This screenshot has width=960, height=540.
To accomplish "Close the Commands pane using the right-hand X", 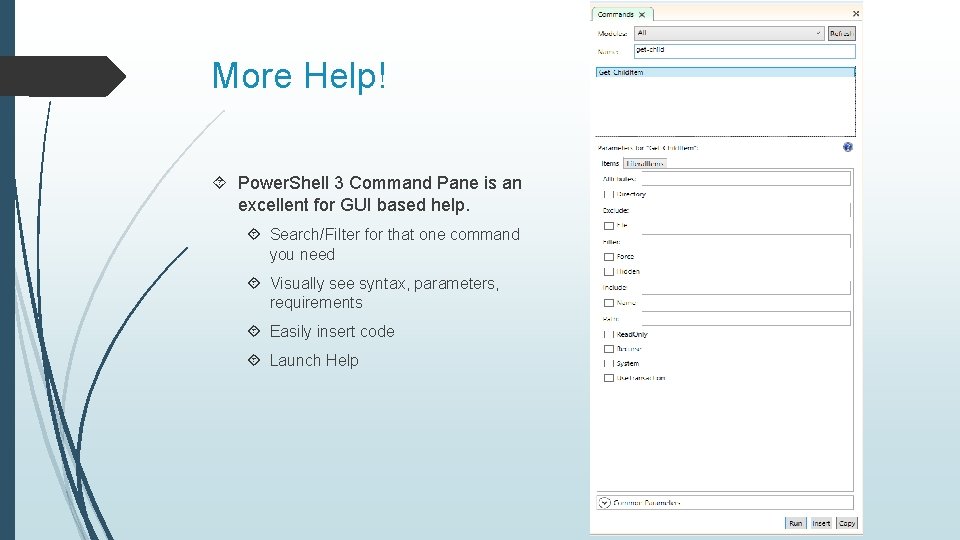I will pyautogui.click(x=856, y=13).
